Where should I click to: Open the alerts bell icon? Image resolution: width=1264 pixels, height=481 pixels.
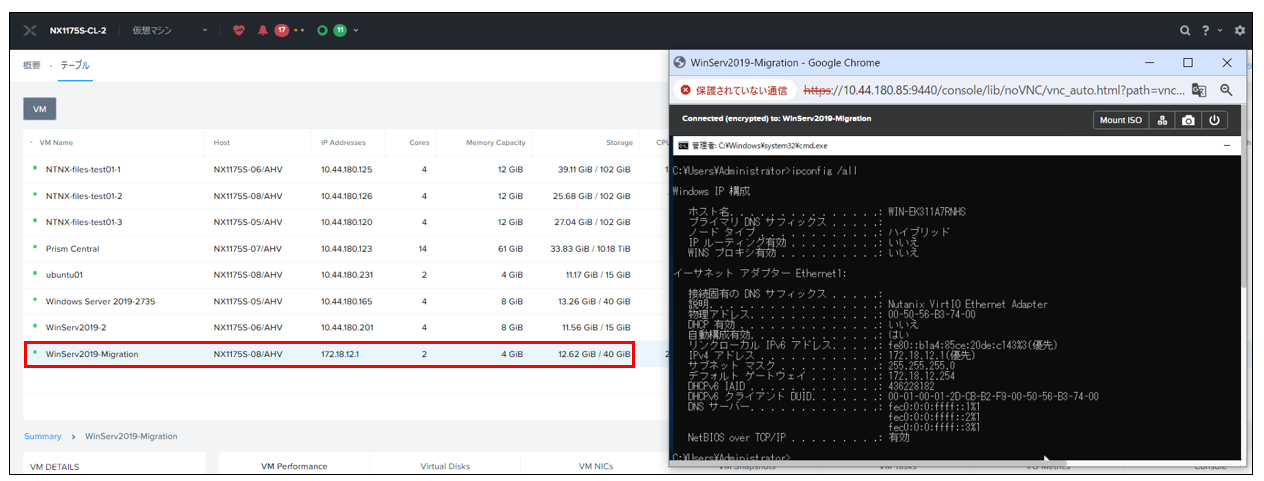[x=263, y=31]
